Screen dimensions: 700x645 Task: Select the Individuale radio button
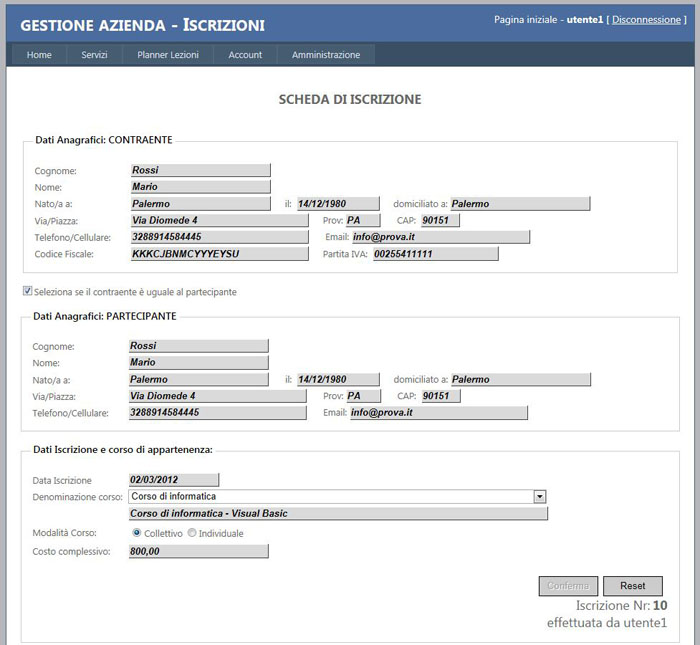coord(192,533)
